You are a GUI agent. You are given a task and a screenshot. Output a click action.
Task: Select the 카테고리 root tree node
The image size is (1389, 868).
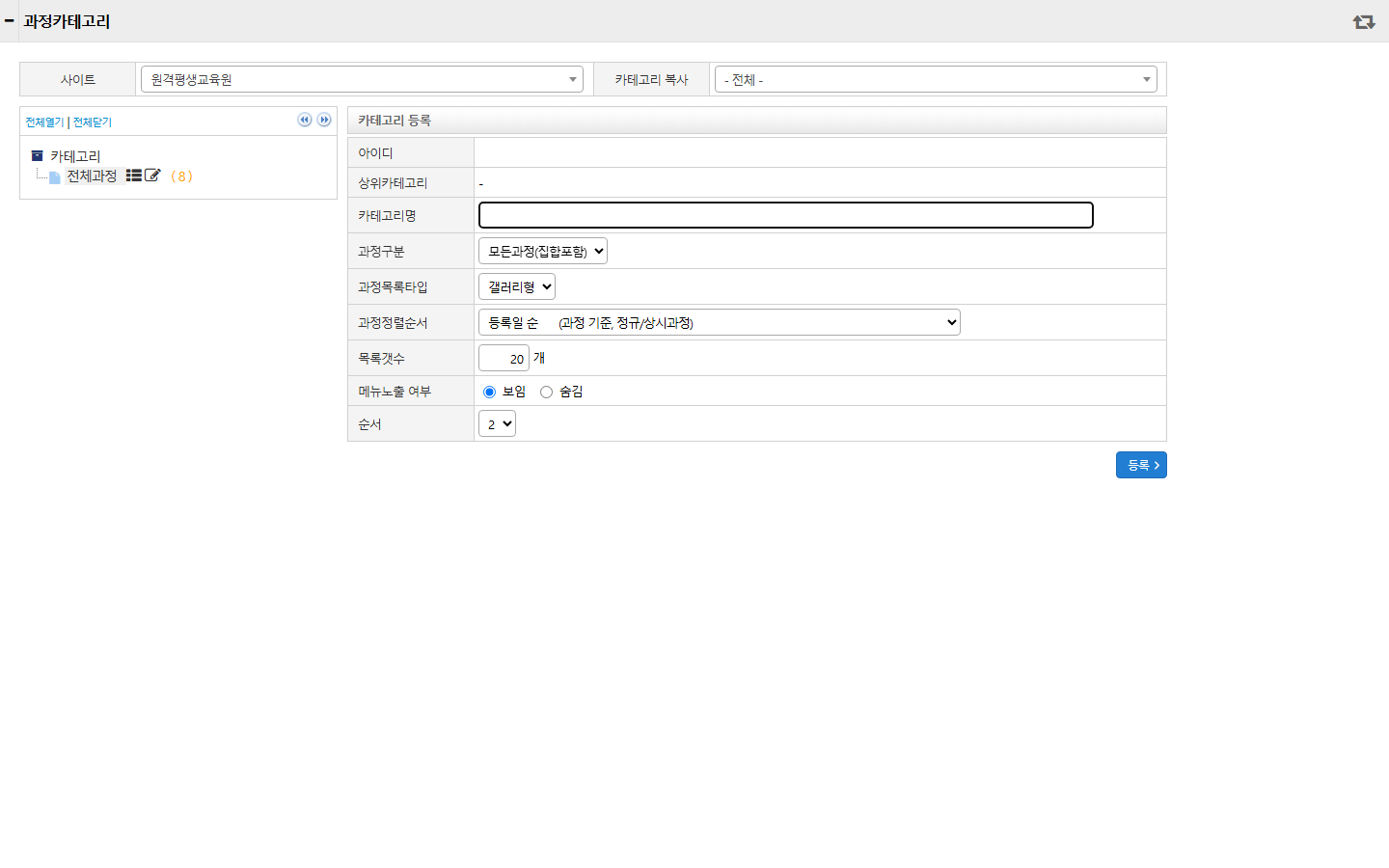[x=75, y=156]
